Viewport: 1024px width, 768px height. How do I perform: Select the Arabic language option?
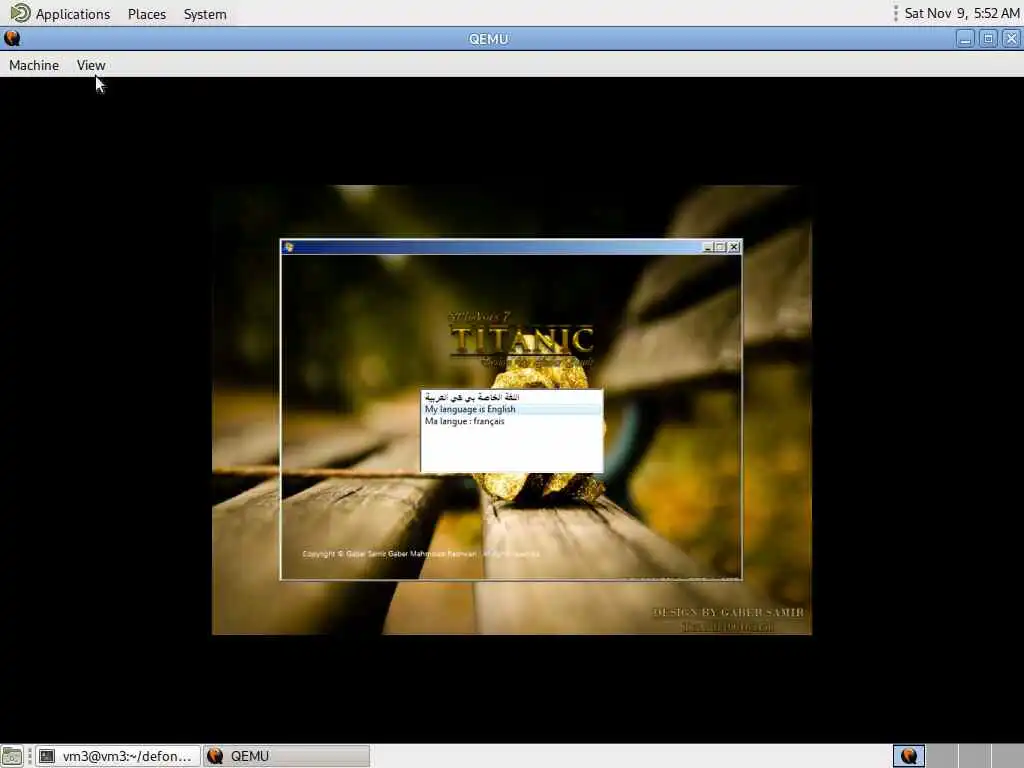coord(511,397)
